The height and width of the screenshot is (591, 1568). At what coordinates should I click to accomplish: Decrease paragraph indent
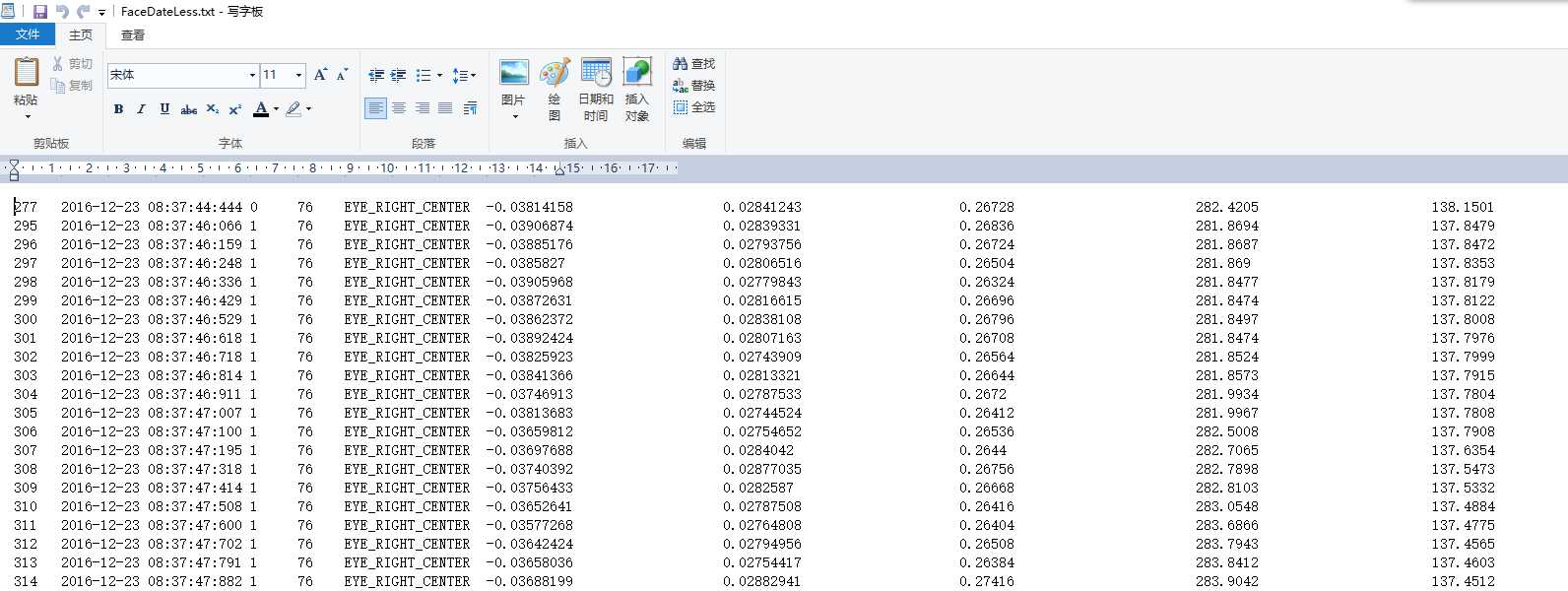pos(375,75)
